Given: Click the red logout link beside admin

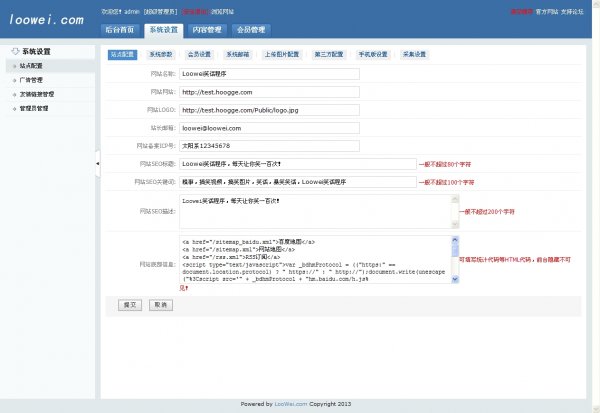Looking at the screenshot, I should 194,12.
